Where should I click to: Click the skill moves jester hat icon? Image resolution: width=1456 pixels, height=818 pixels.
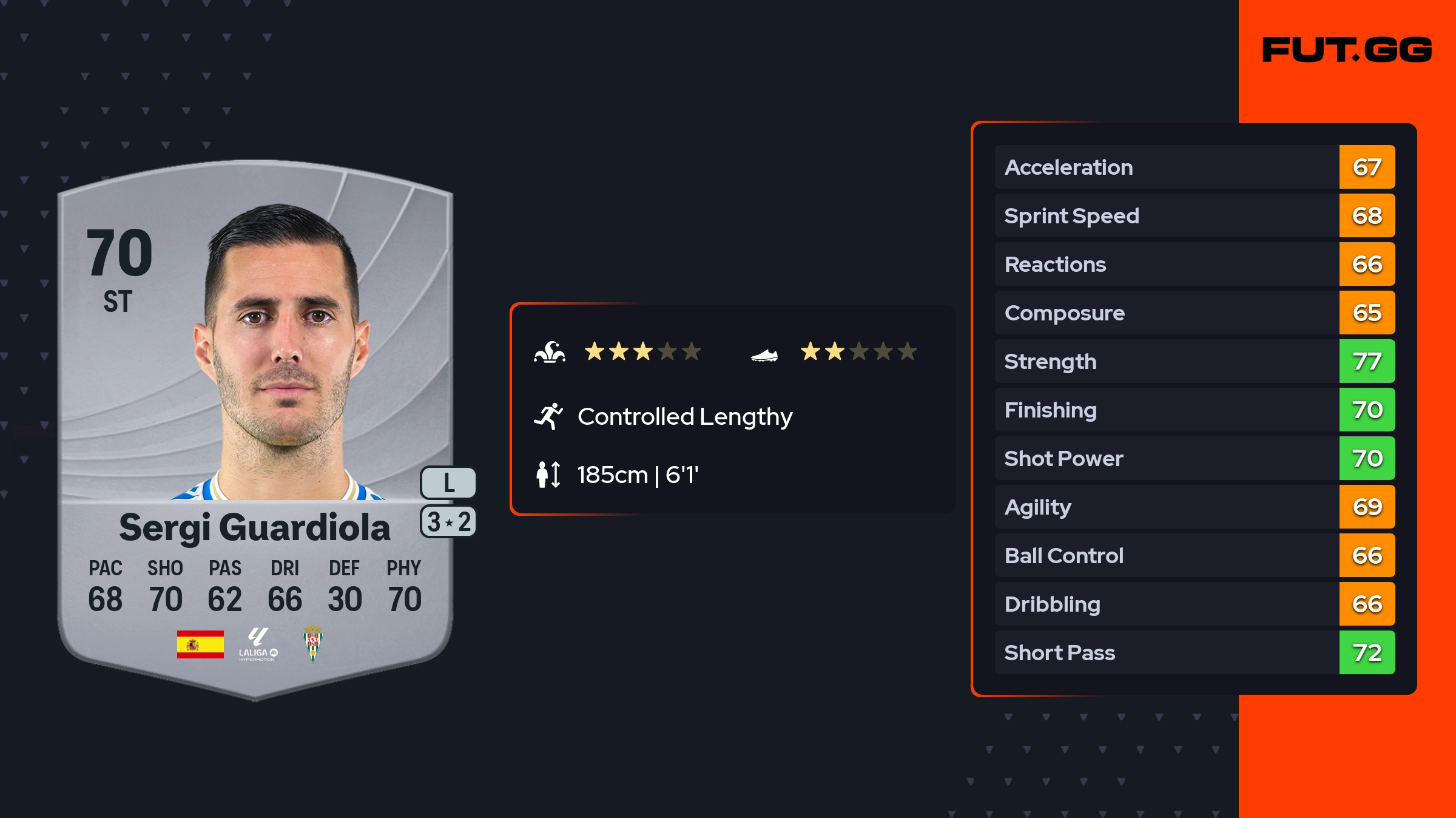coord(550,352)
